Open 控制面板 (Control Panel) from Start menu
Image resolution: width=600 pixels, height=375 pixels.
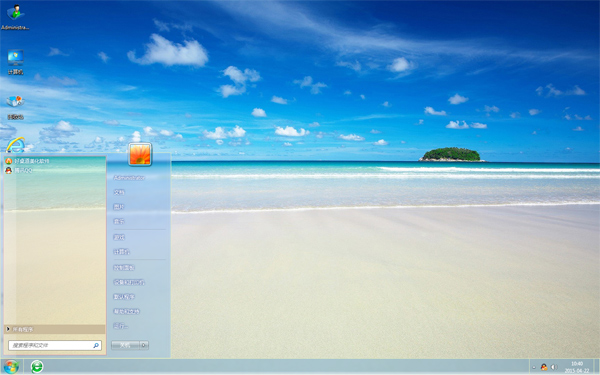(124, 267)
